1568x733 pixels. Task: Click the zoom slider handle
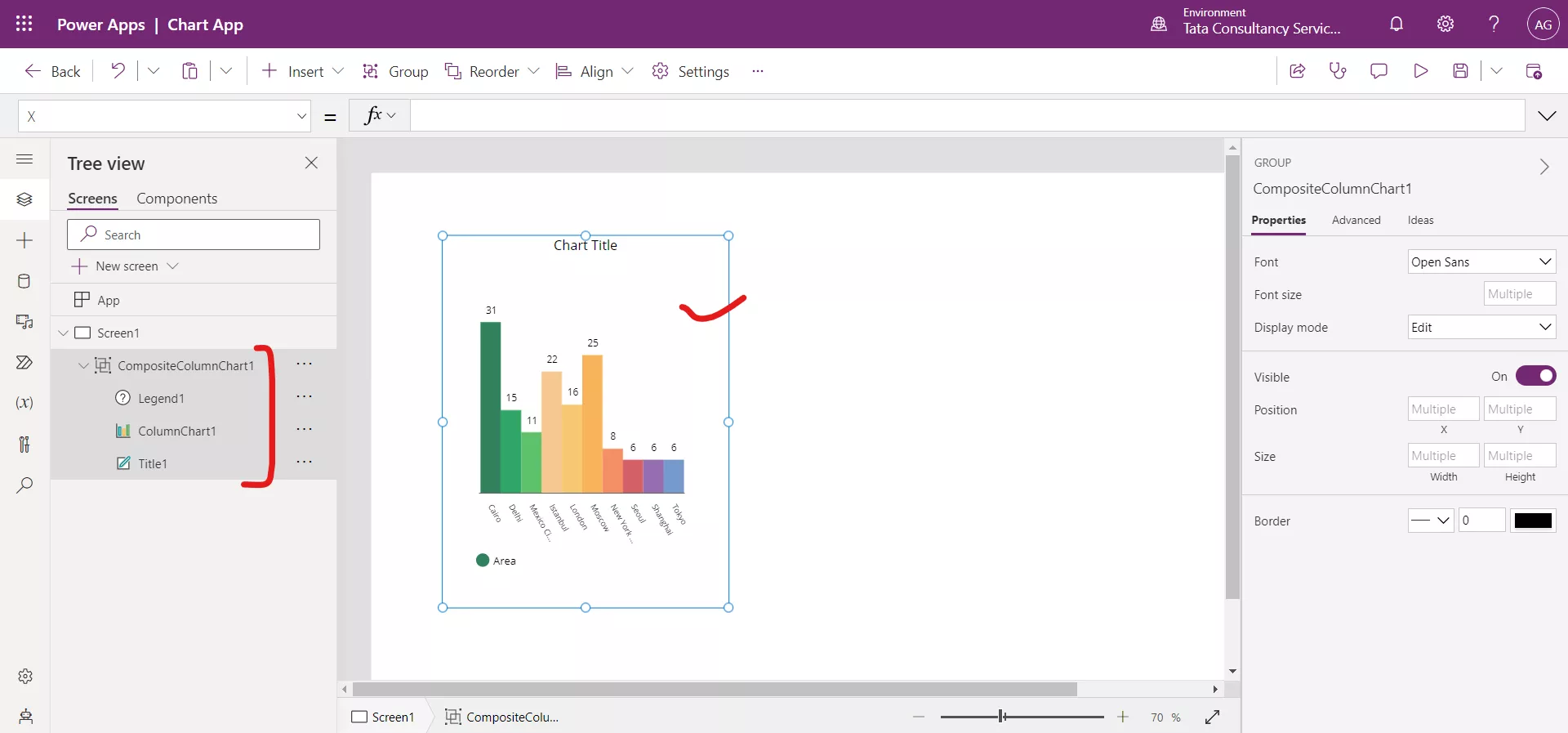(1001, 717)
